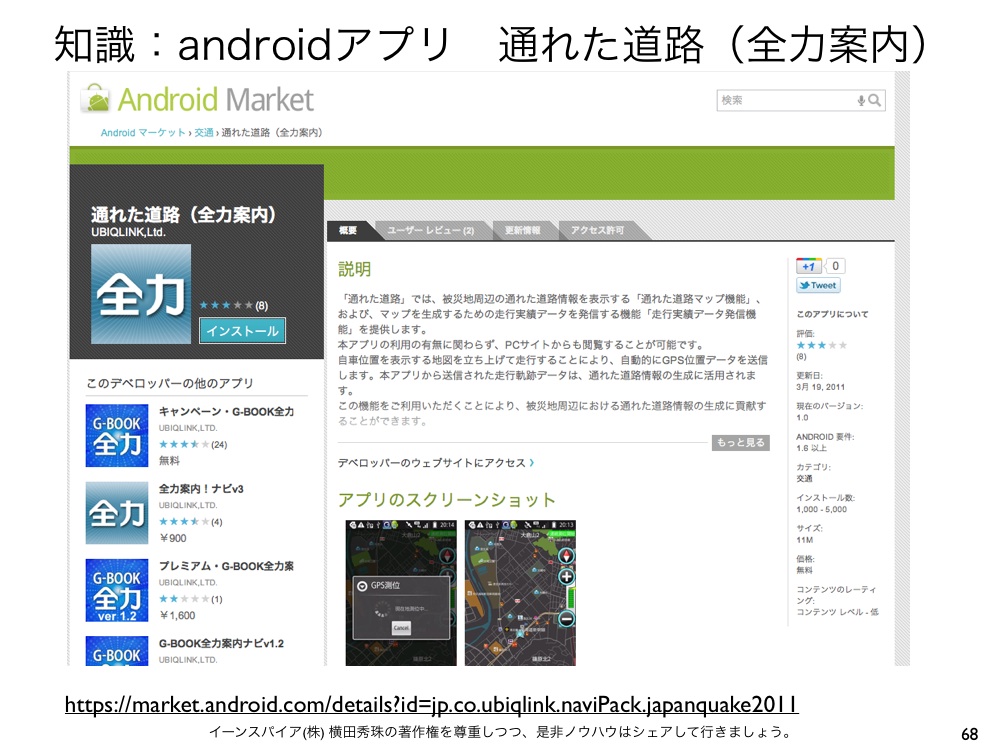The image size is (1003, 754).
Task: Click the 無料 price under キャンペーン app
Action: (x=169, y=460)
